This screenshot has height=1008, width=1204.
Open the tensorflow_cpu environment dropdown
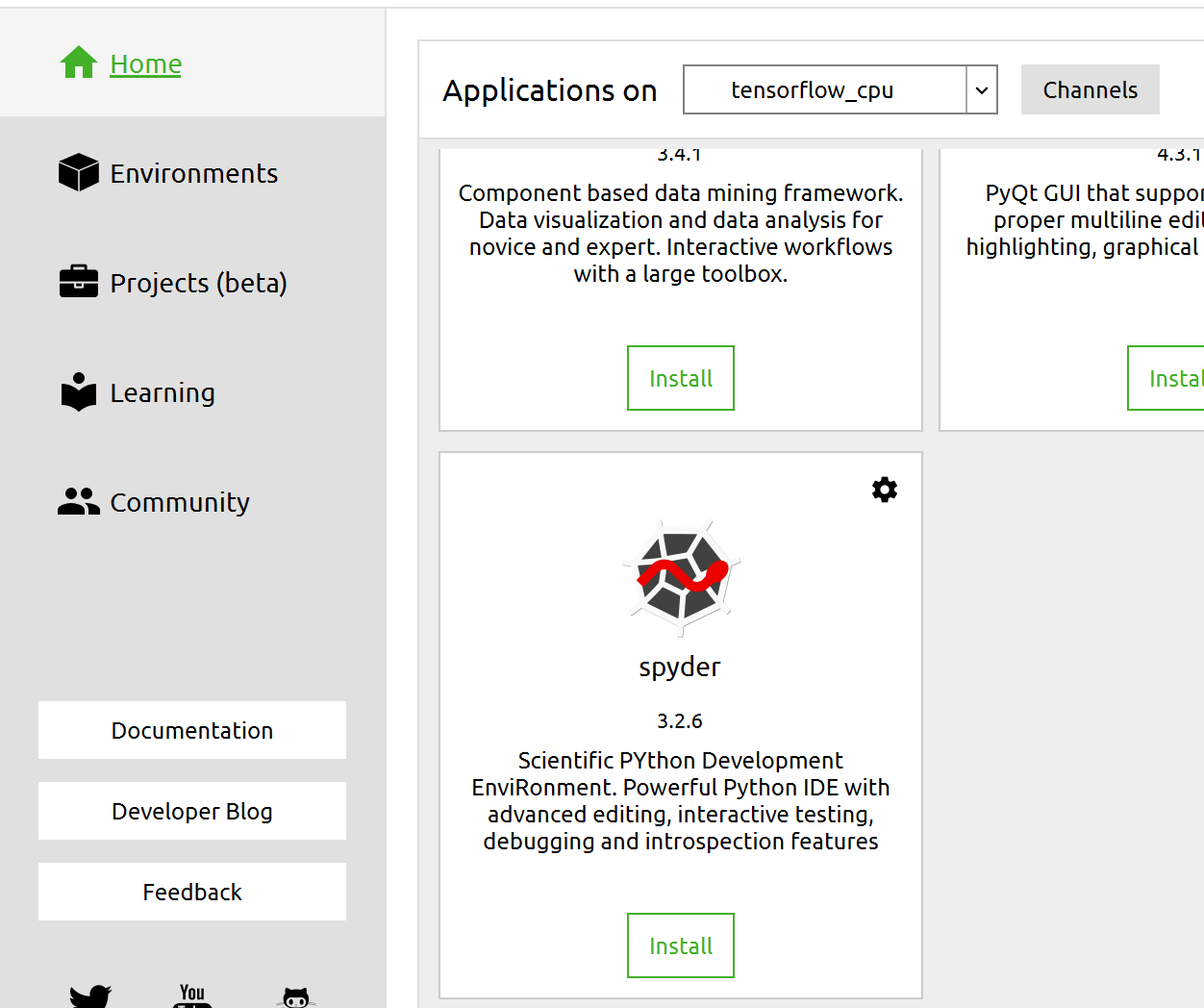[840, 89]
